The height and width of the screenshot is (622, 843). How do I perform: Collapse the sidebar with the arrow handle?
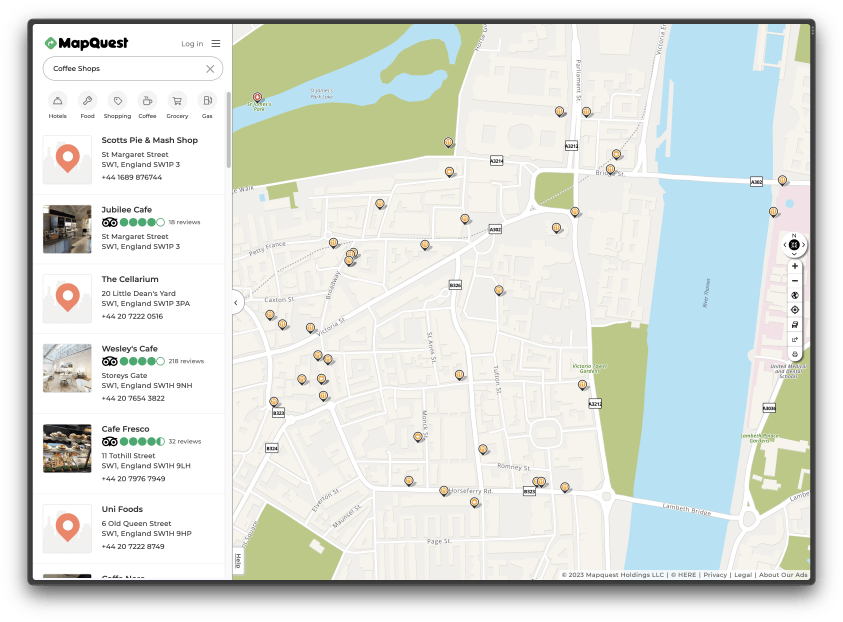coord(236,303)
